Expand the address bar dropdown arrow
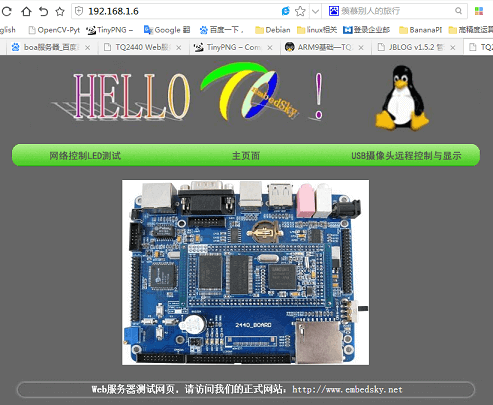This screenshot has width=493, height=405. click(x=315, y=12)
